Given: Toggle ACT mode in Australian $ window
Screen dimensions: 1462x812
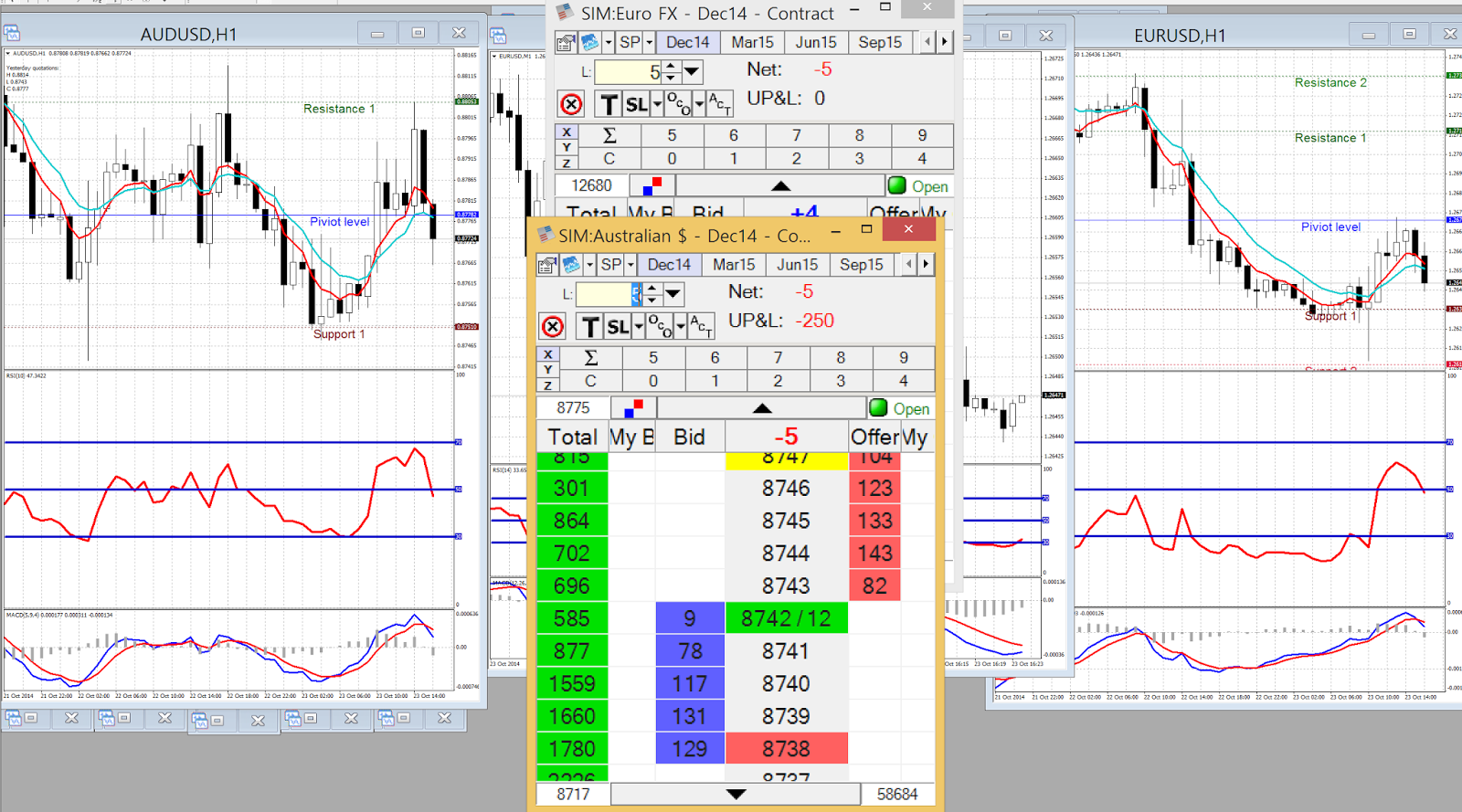Looking at the screenshot, I should [701, 327].
